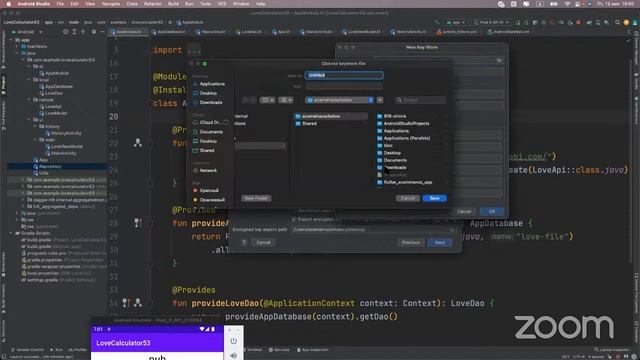
Task: Open the grouping options dropdown in file dialog
Action: click(285, 100)
